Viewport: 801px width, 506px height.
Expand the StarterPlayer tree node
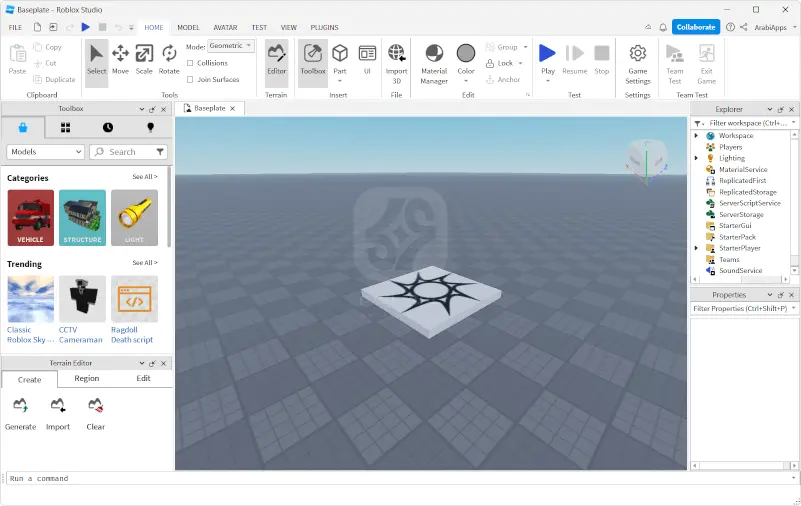[696, 248]
